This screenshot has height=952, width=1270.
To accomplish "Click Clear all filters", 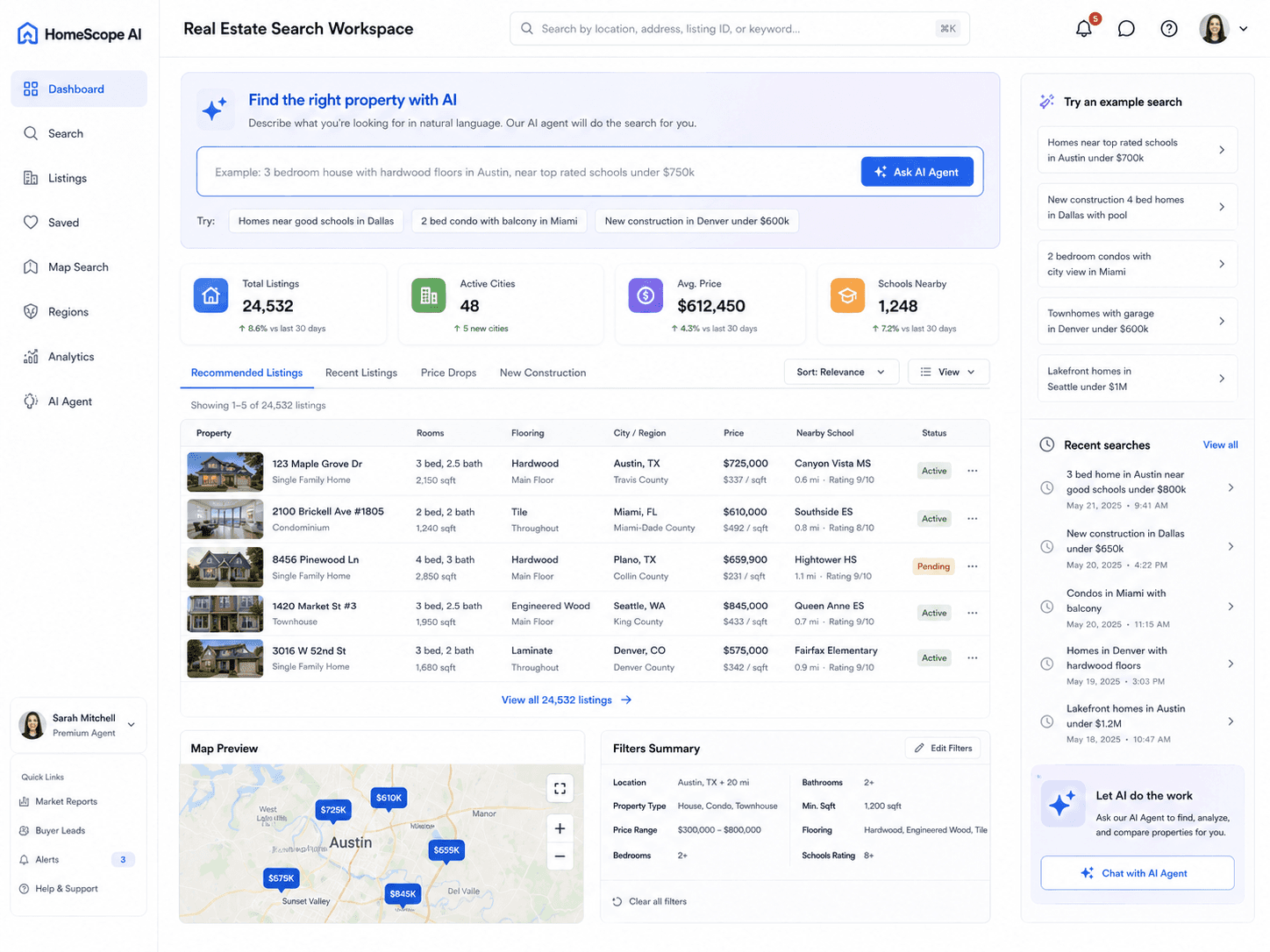I will (650, 901).
